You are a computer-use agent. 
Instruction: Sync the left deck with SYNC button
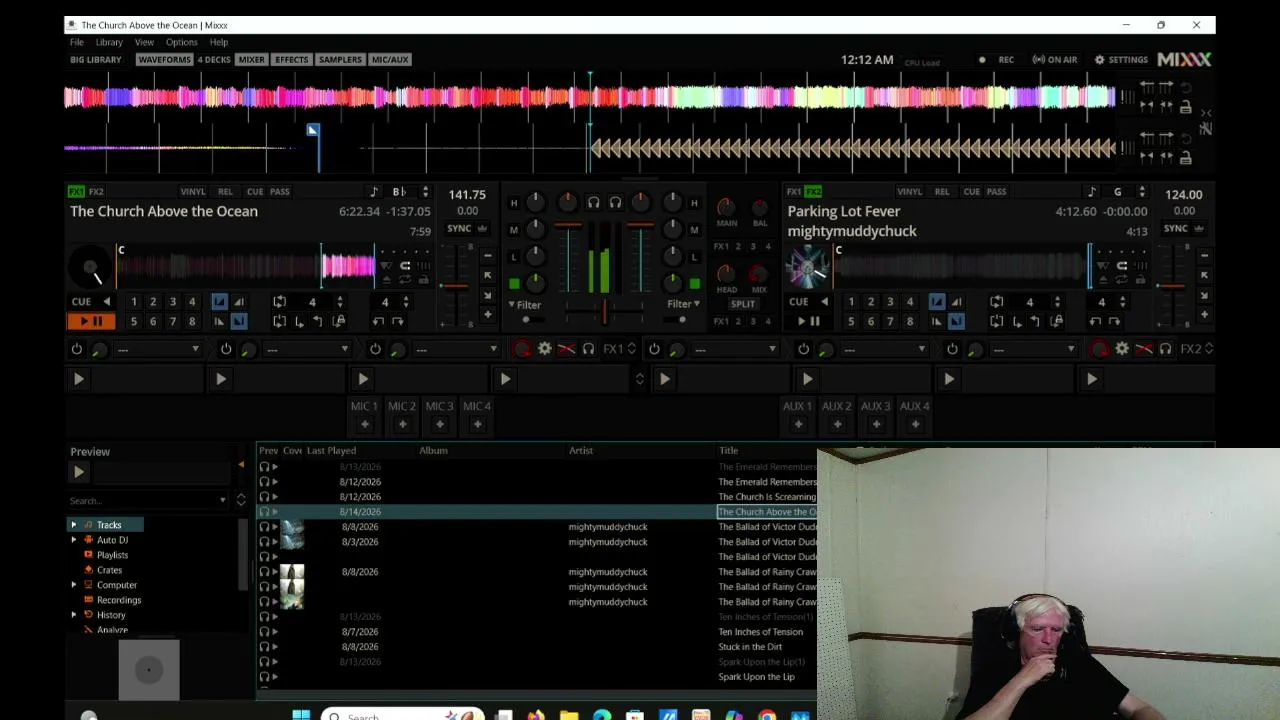click(x=459, y=229)
